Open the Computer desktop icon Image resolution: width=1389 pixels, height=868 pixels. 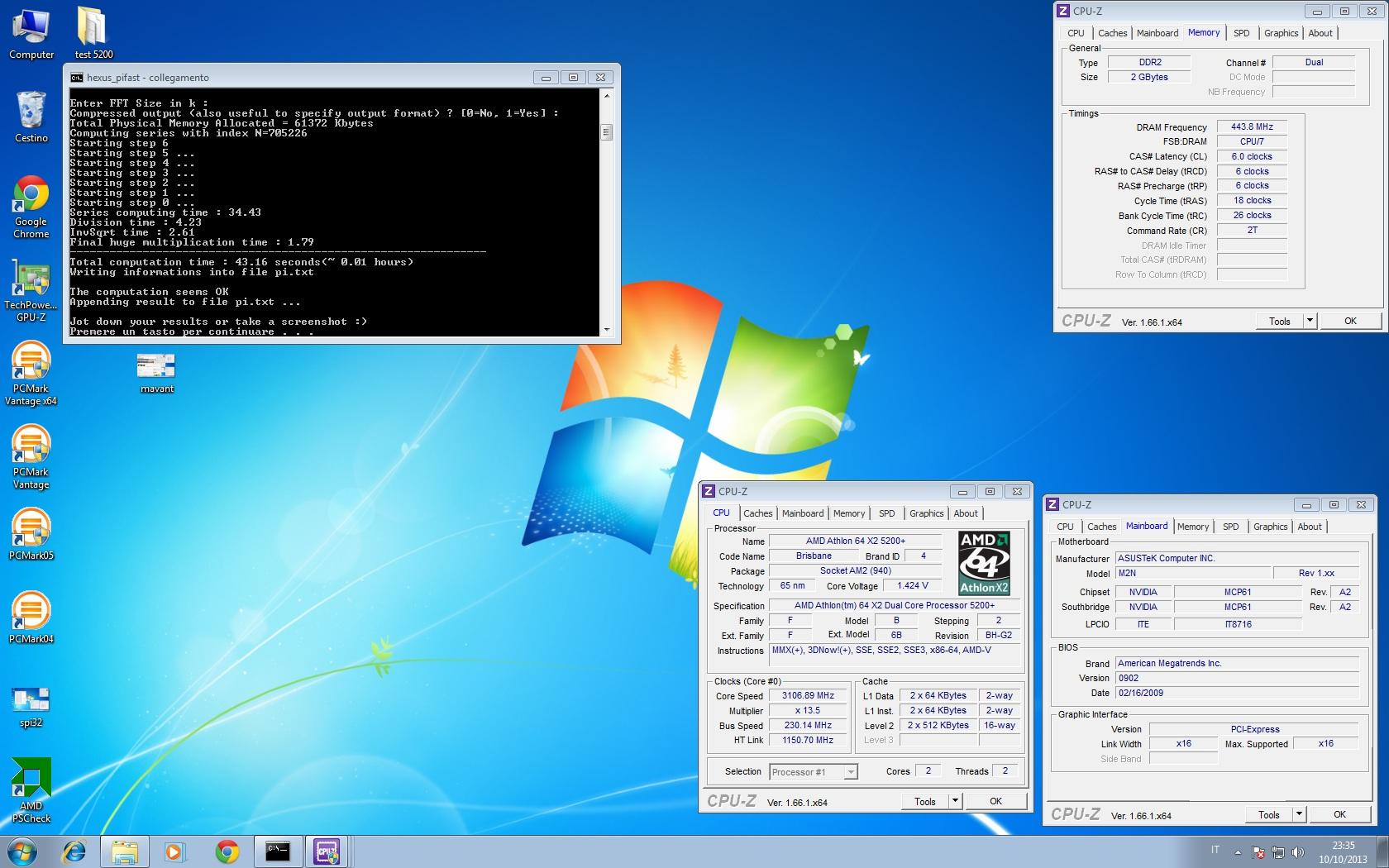31,33
